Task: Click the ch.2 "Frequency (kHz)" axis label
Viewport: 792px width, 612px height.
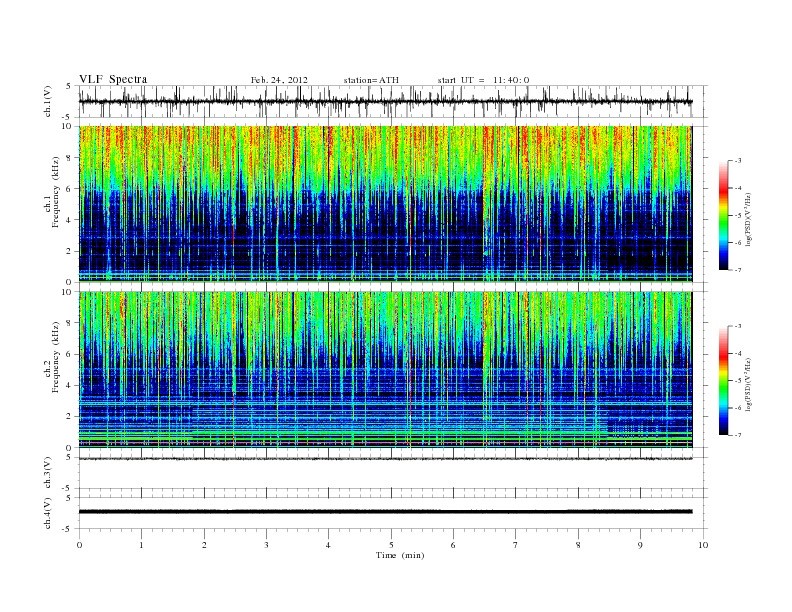Action: [56, 356]
